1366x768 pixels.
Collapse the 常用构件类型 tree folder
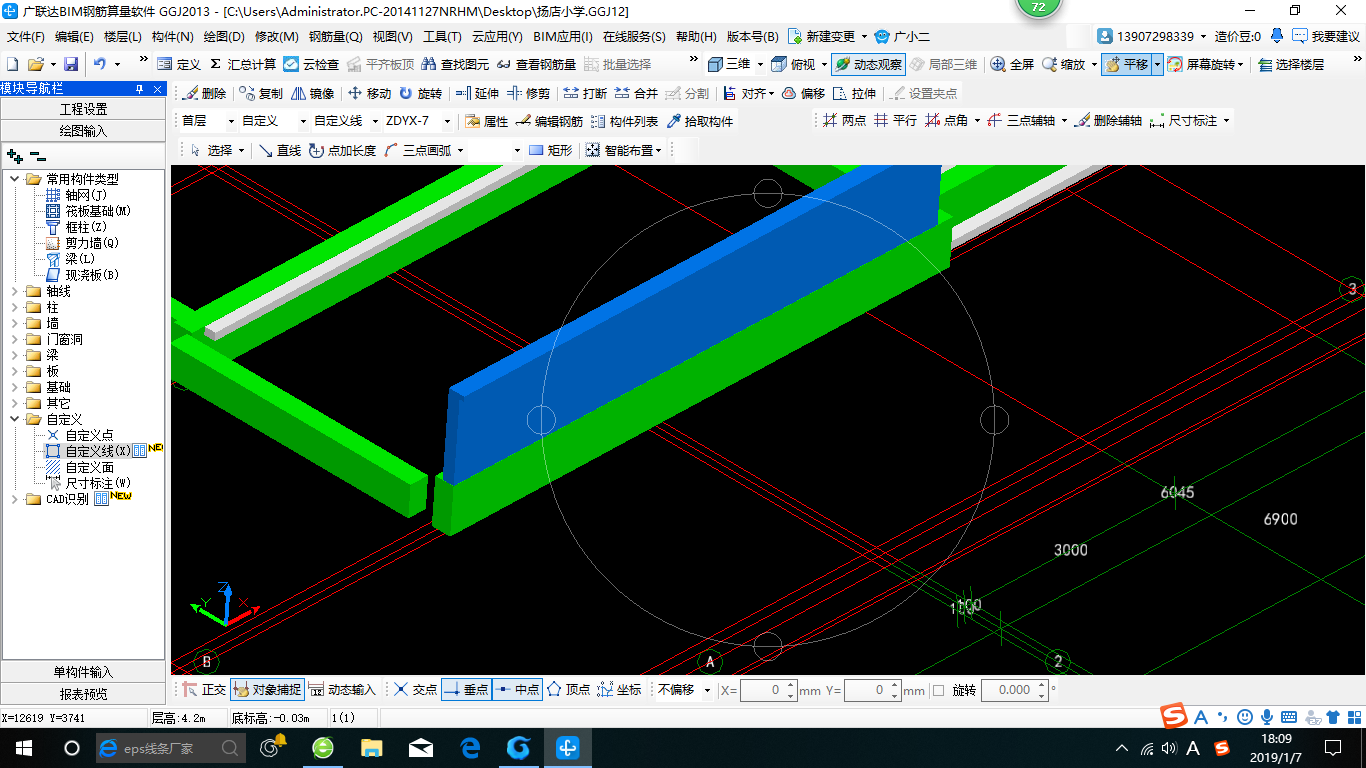point(15,179)
